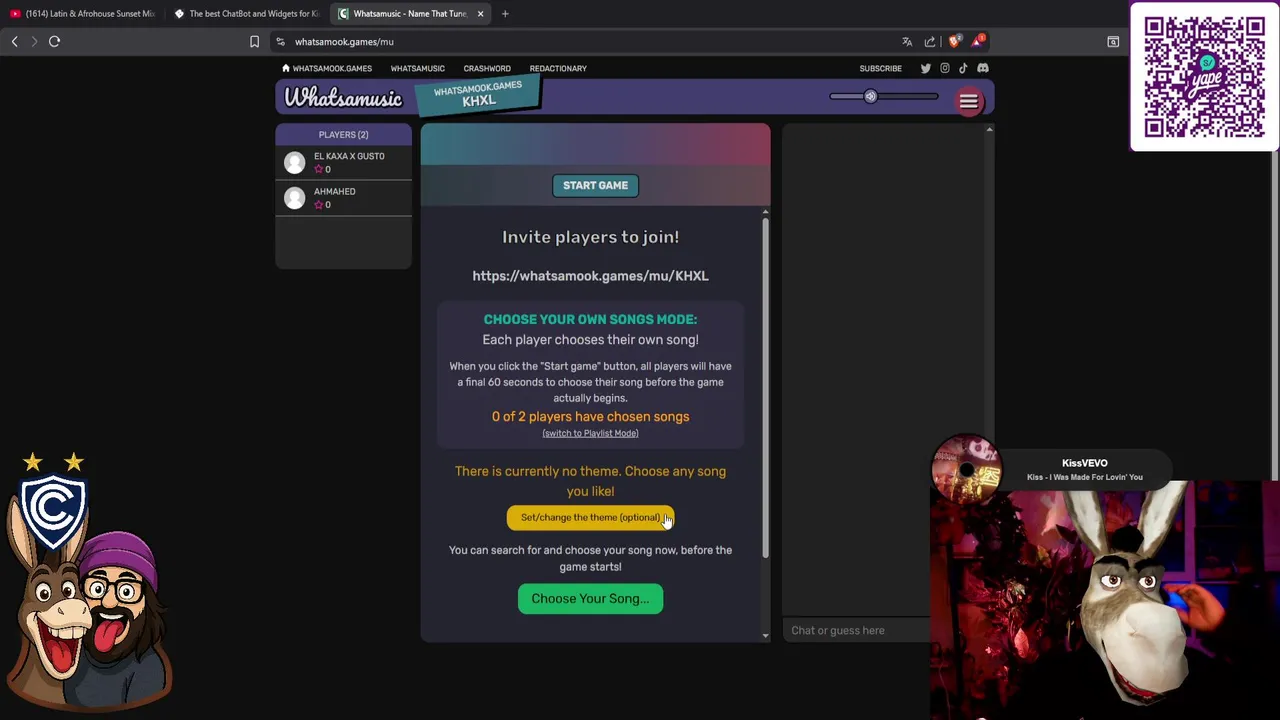1280x720 pixels.
Task: Open the hamburger menu button
Action: pos(969,101)
